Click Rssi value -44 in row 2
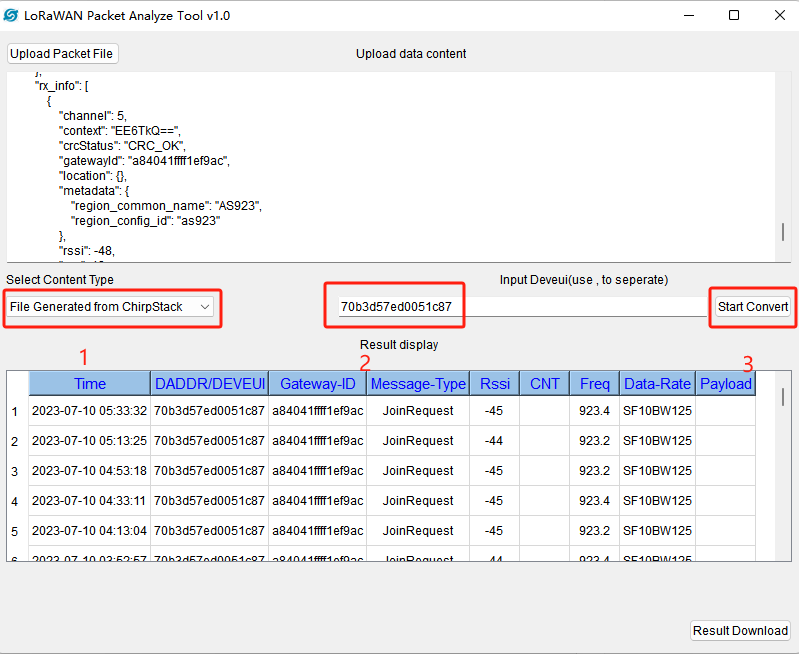The width and height of the screenshot is (799, 654). click(x=494, y=441)
